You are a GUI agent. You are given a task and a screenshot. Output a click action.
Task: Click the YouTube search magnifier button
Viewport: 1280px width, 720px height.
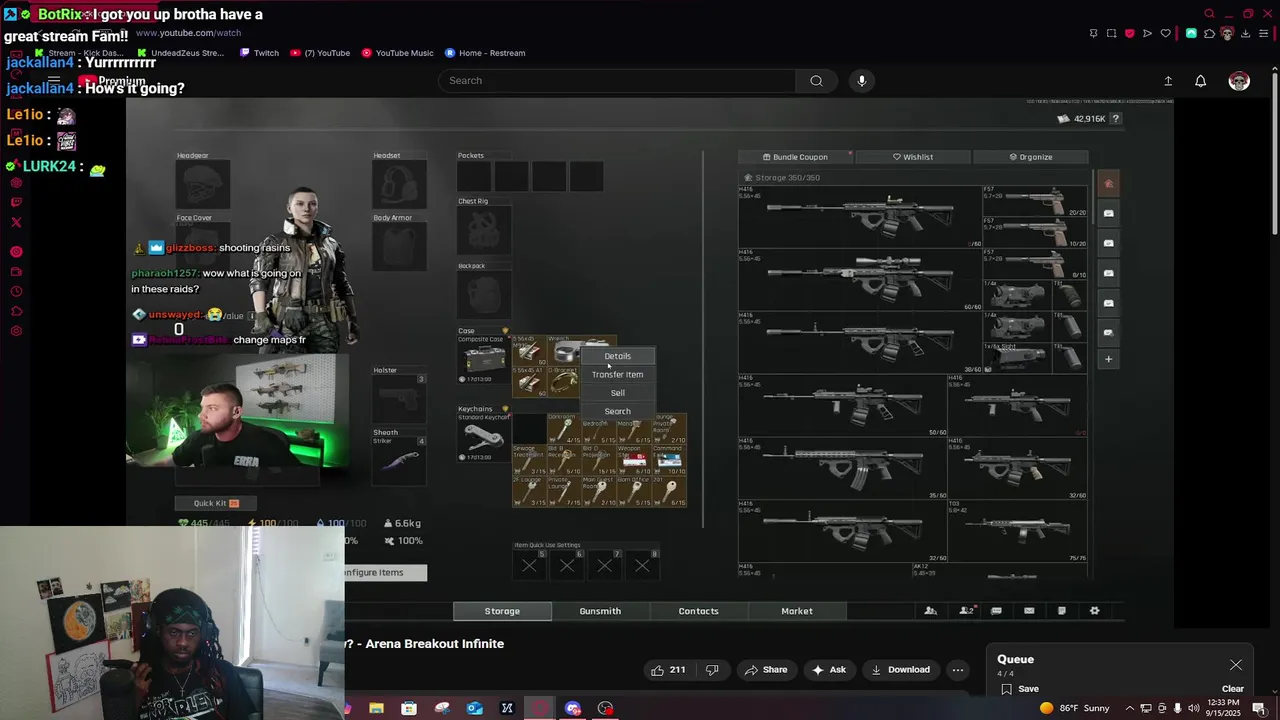click(816, 81)
